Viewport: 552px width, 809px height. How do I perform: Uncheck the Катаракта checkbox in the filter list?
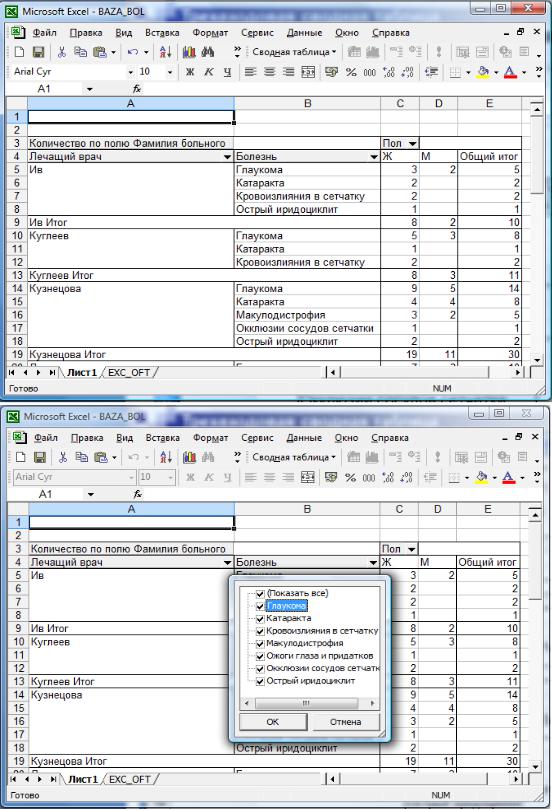260,619
